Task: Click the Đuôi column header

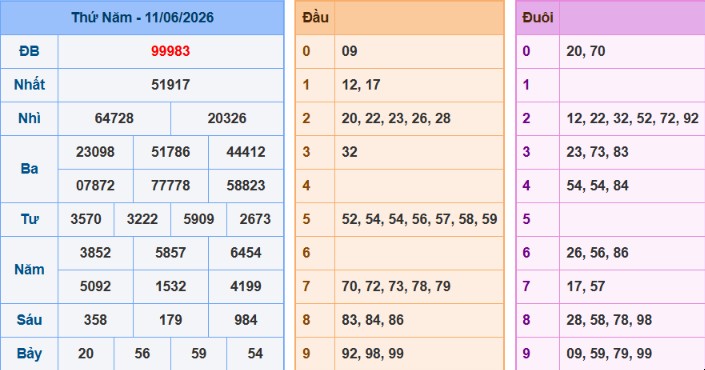Action: click(x=538, y=18)
